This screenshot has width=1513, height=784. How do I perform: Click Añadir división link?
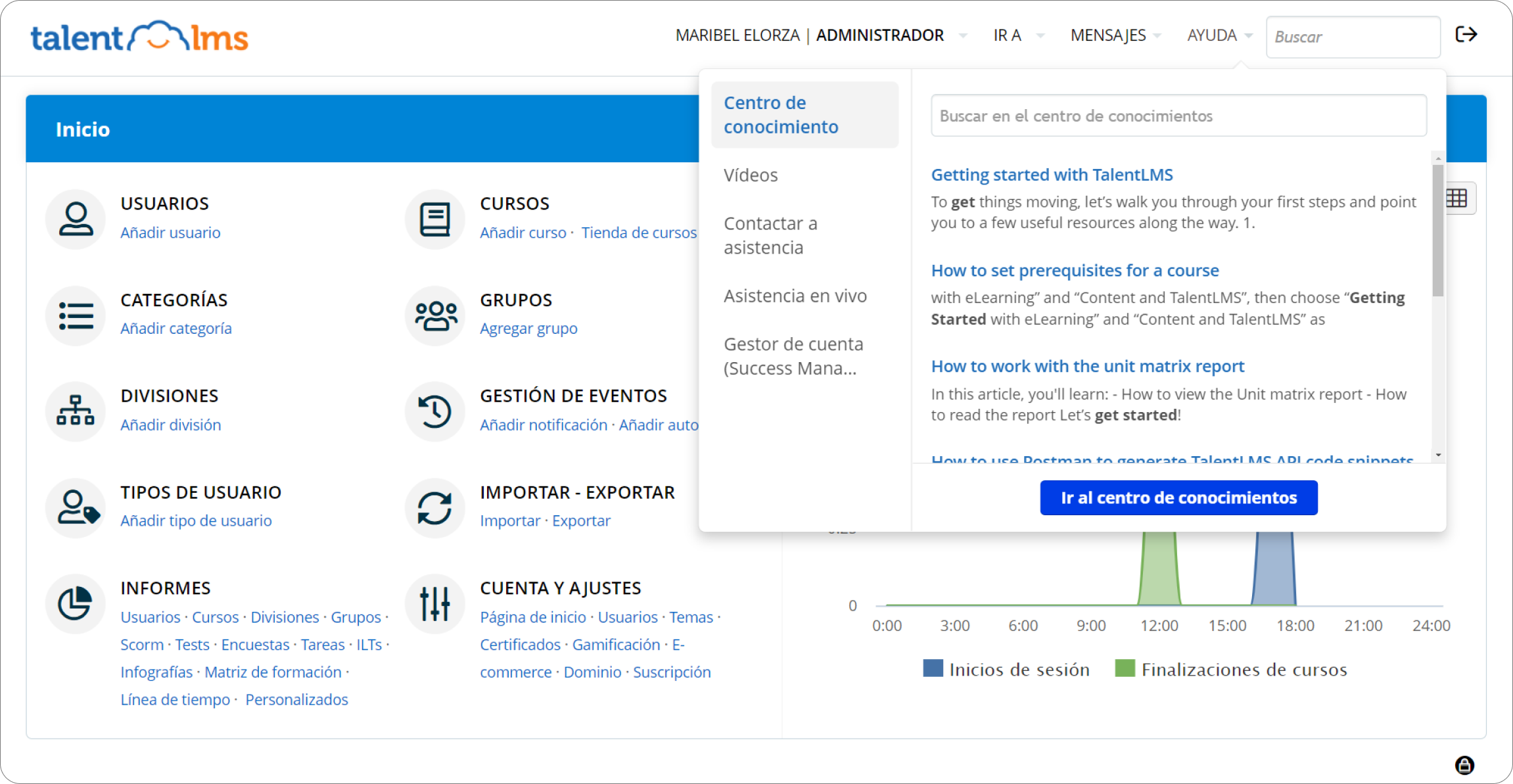click(x=171, y=425)
